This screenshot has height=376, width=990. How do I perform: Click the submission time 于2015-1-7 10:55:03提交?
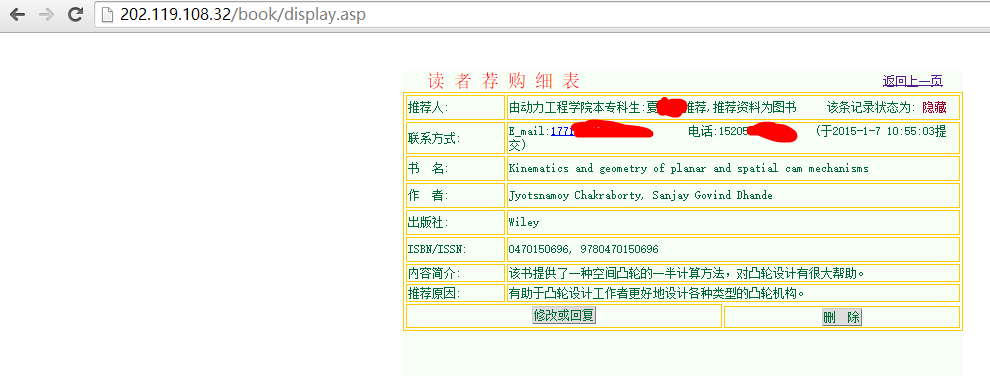[x=881, y=131]
